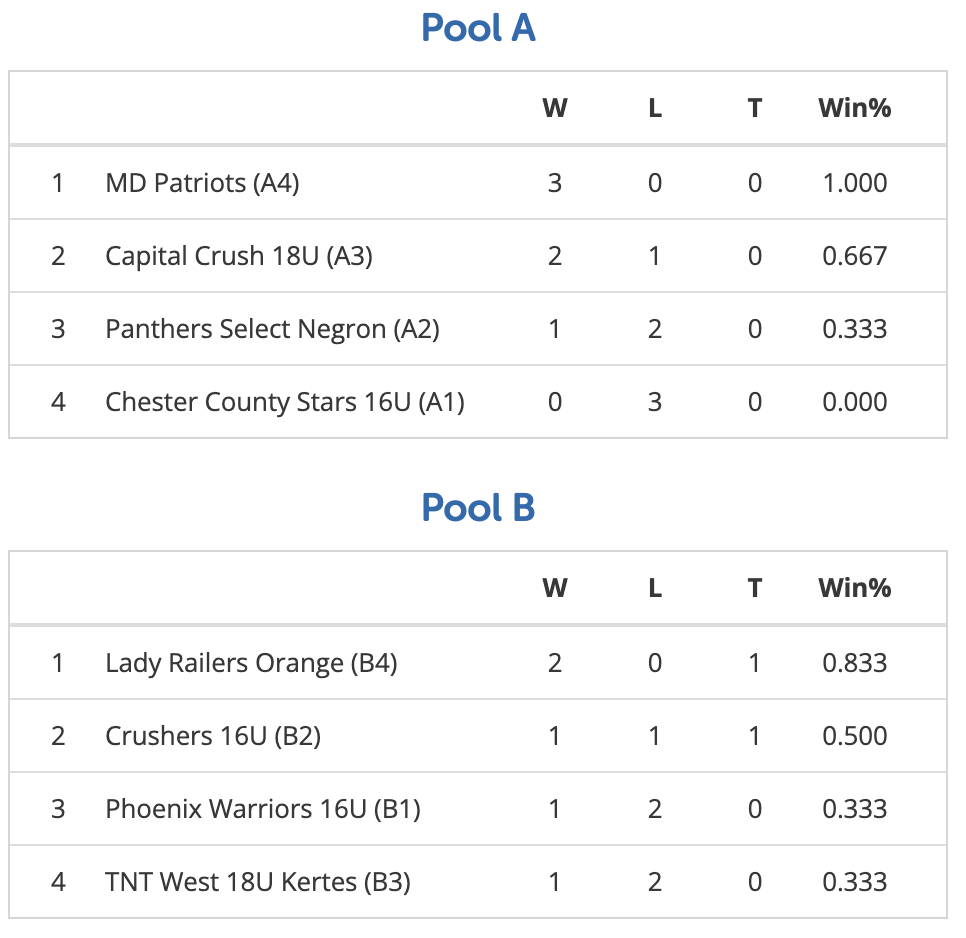Select Chester County Stars 16U (A1)
Viewport: 966px width, 938px height.
284,402
